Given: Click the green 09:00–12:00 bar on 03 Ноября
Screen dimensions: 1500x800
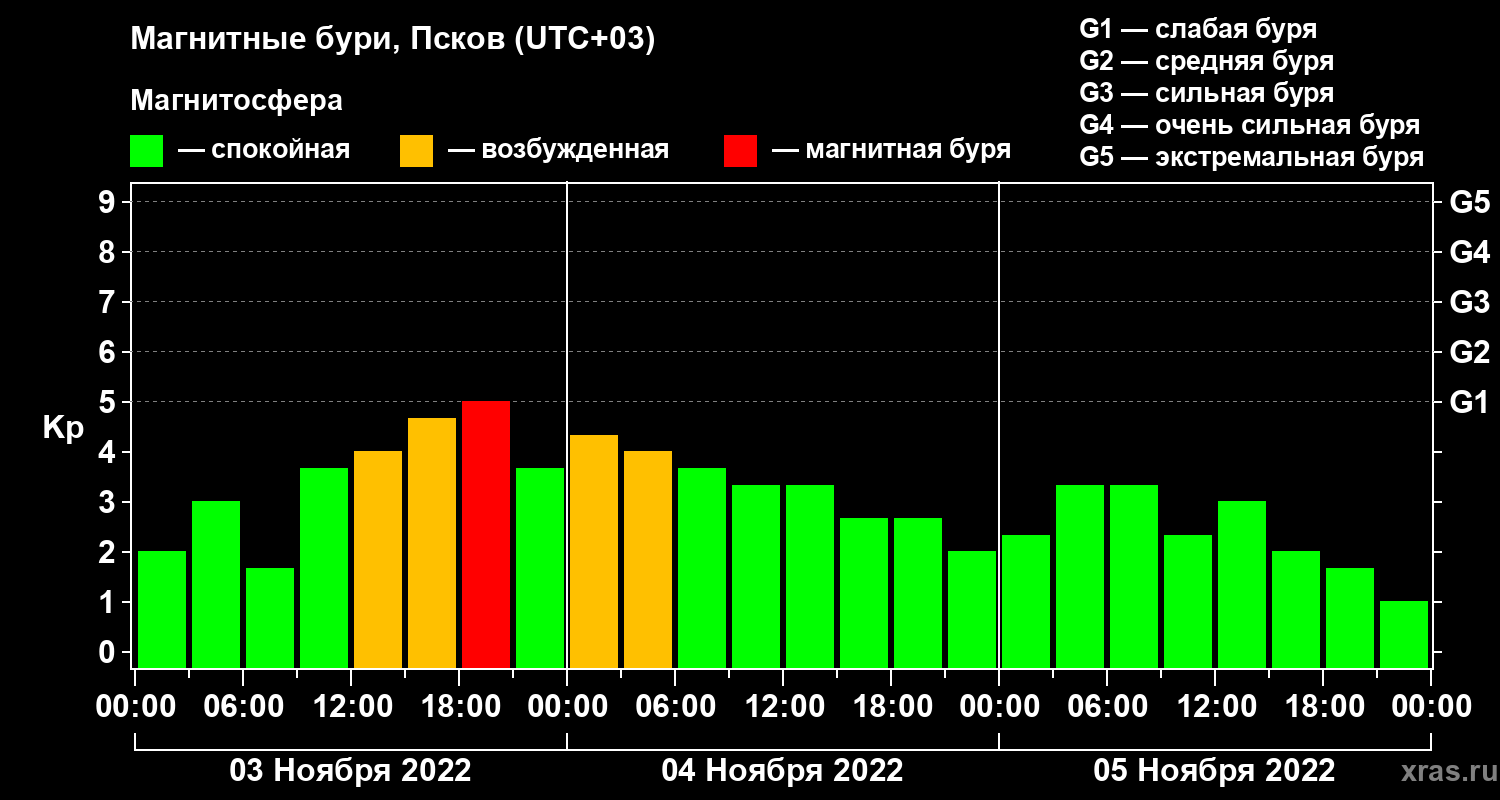Looking at the screenshot, I should pos(324,568).
